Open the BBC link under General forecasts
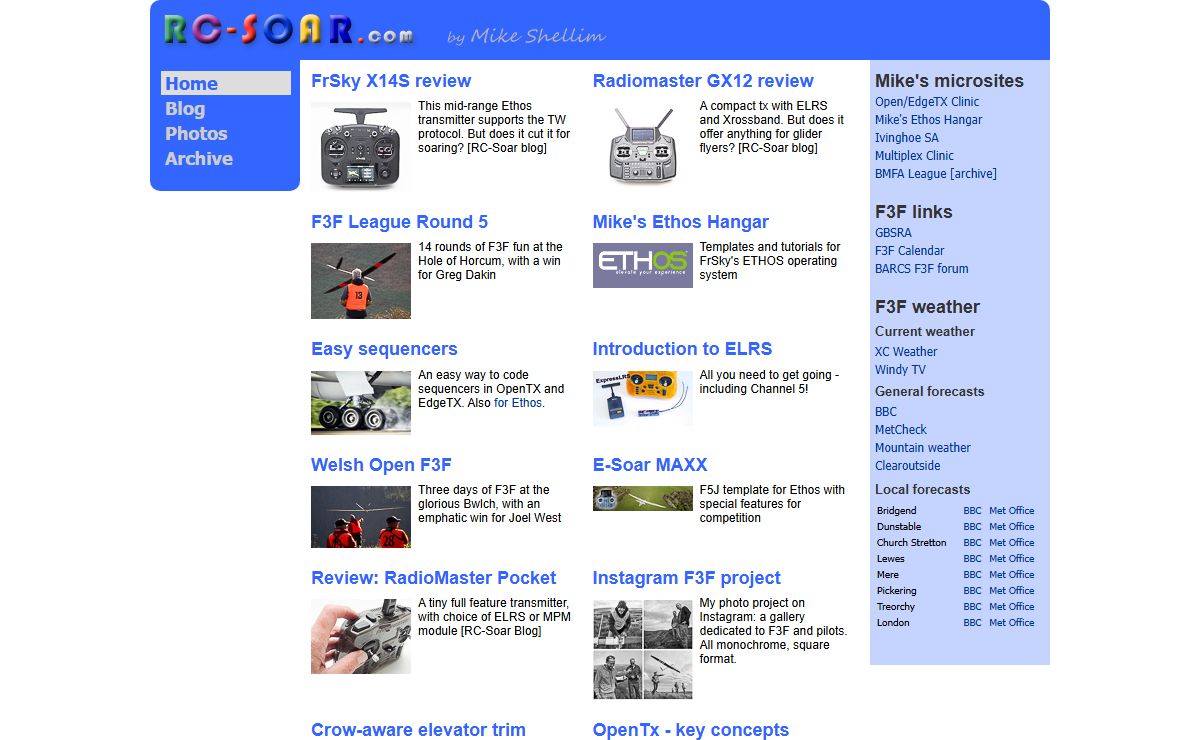This screenshot has width=1200, height=740. (x=886, y=412)
